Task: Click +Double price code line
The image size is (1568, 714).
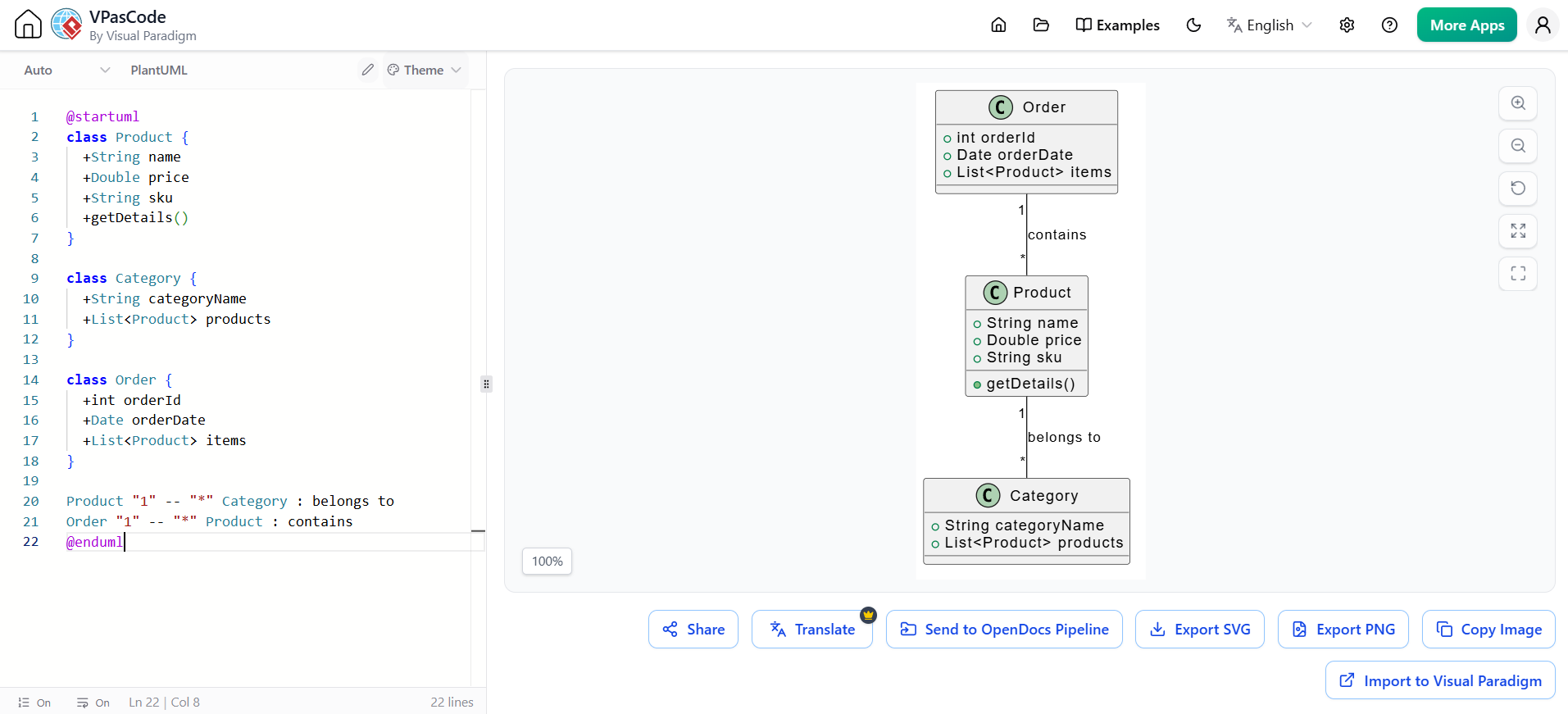Action: 136,177
